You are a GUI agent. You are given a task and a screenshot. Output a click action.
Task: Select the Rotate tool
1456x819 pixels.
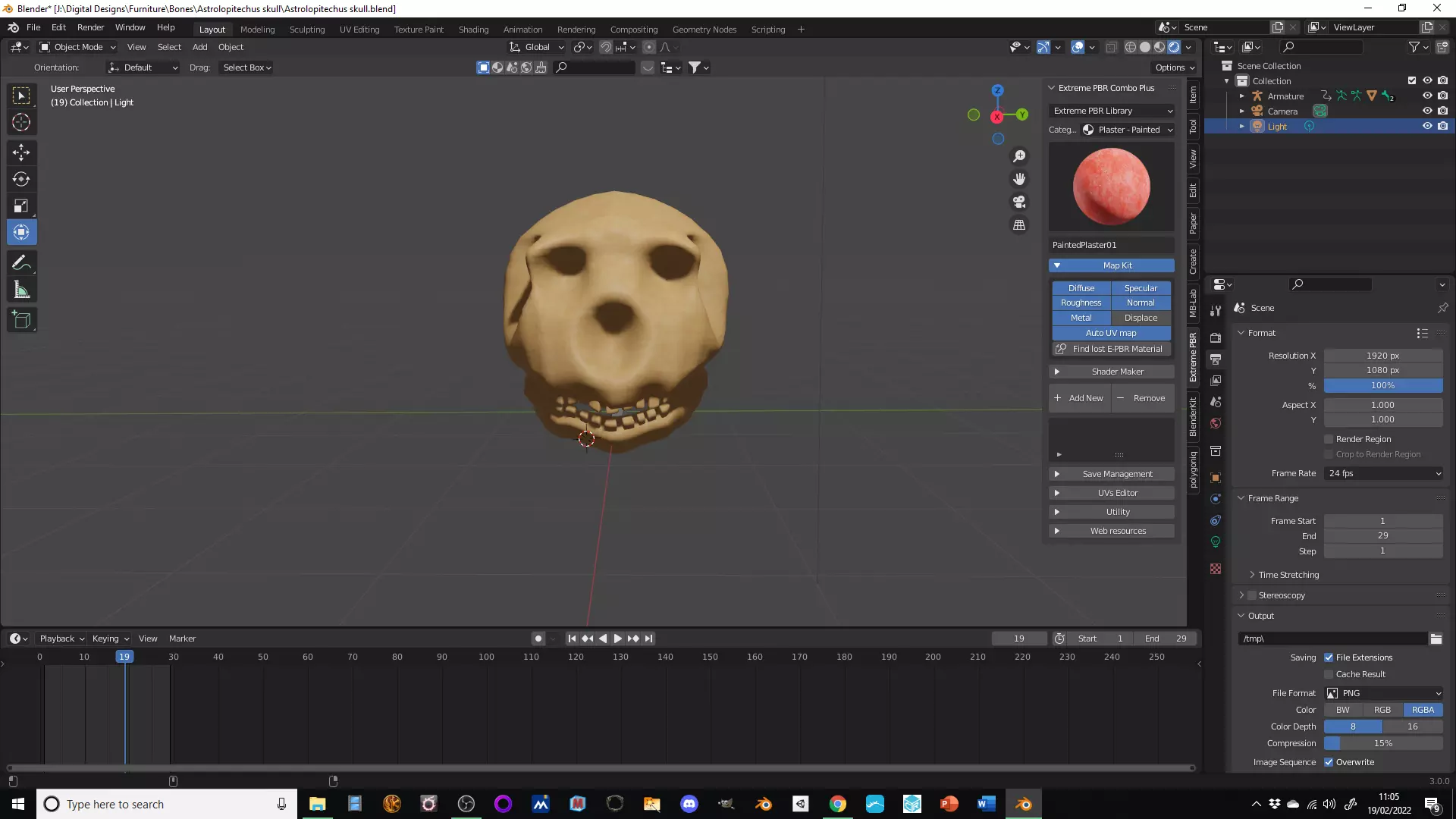(21, 179)
